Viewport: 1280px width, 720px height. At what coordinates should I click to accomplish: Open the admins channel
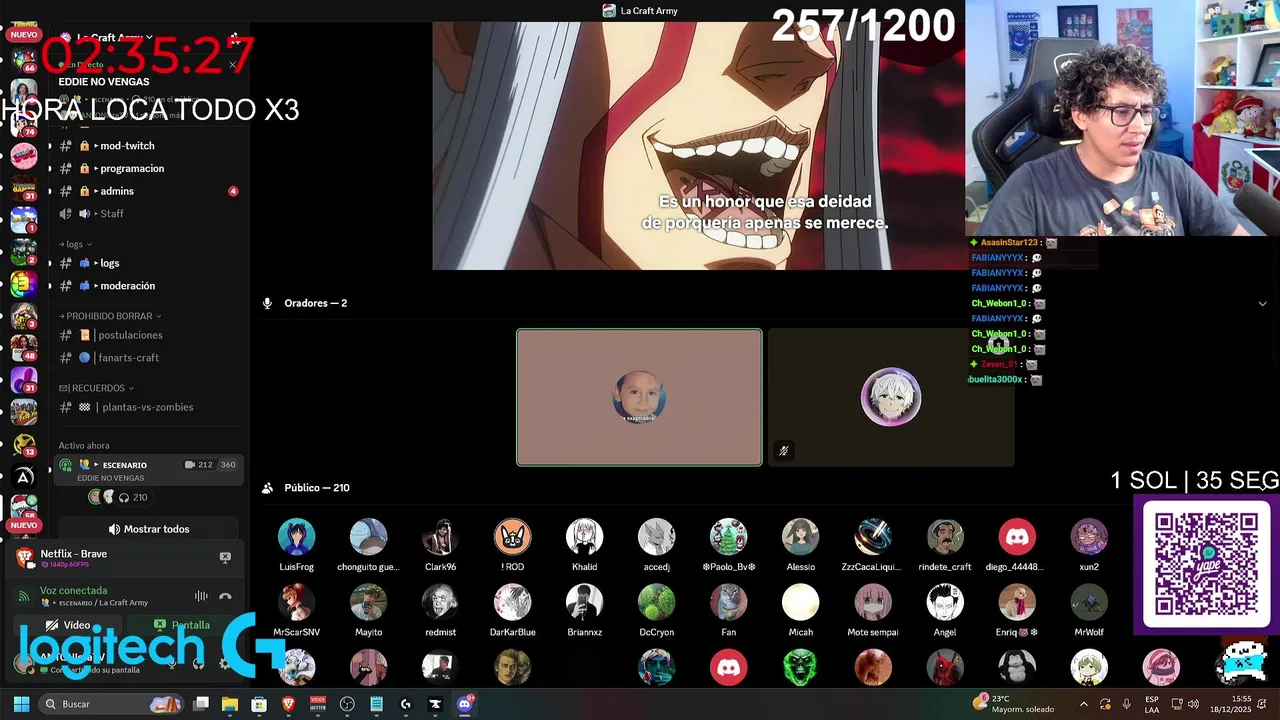click(148, 191)
